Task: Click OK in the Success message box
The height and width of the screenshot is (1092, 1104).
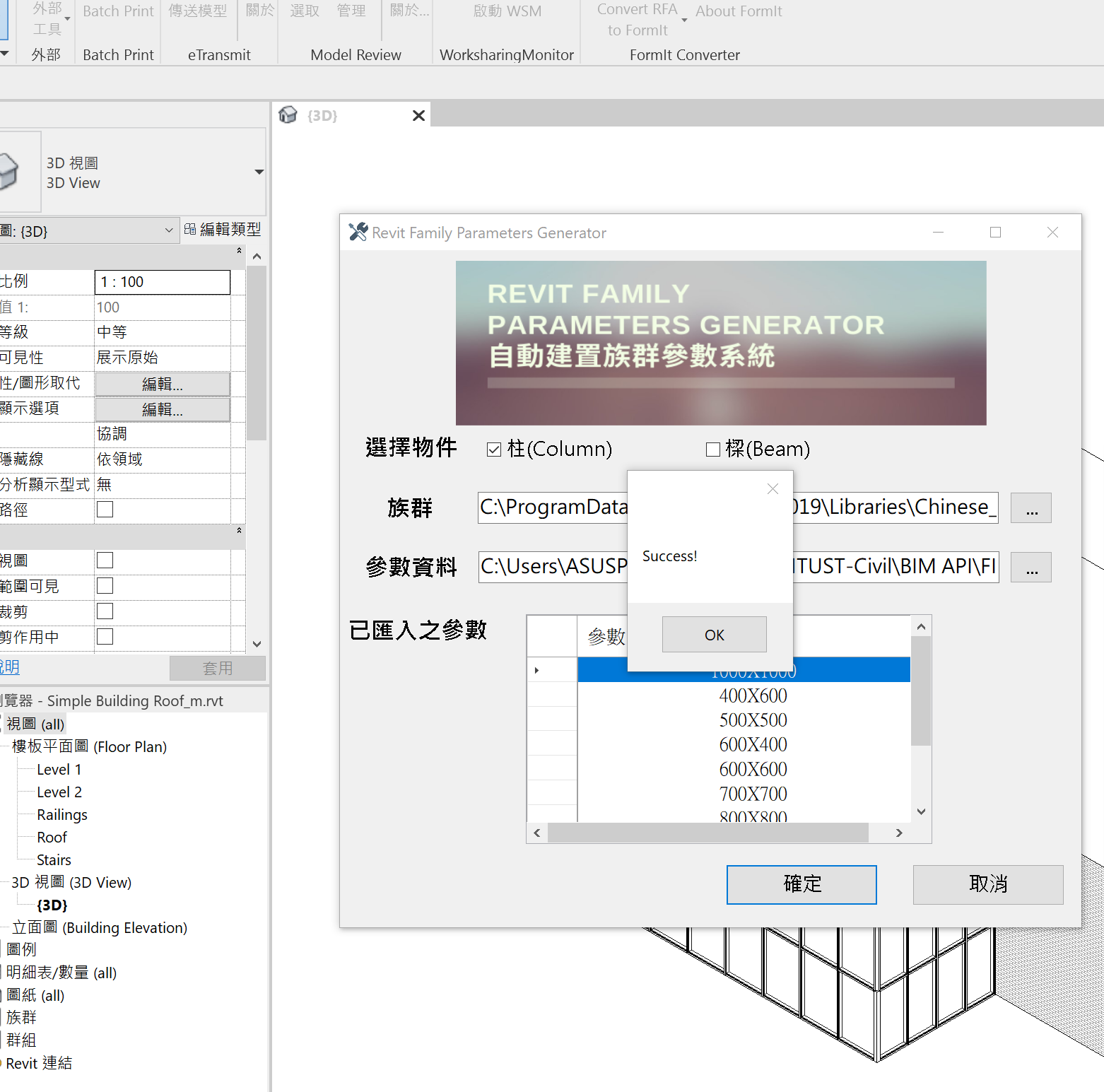Action: click(x=714, y=634)
